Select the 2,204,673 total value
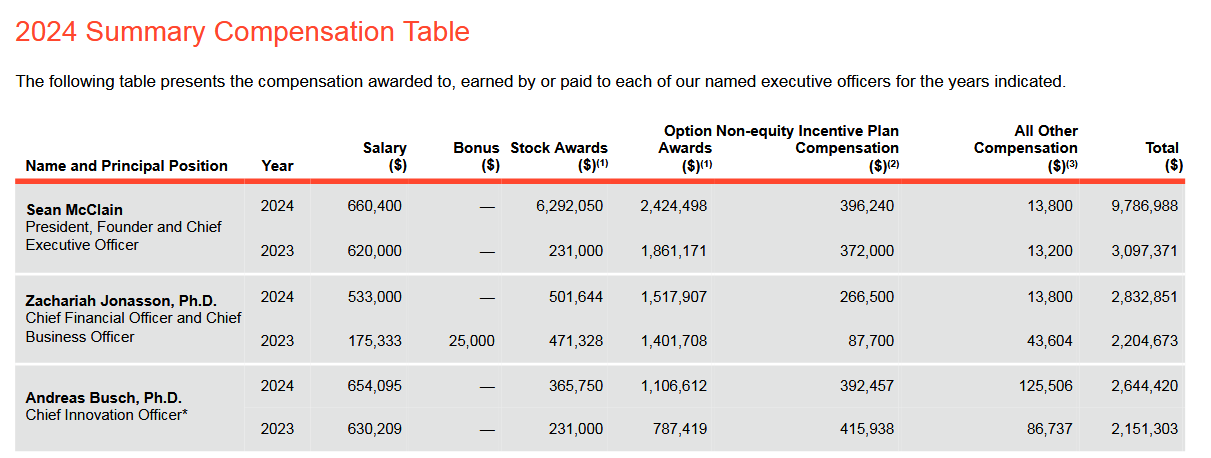The width and height of the screenshot is (1211, 458). (1144, 341)
